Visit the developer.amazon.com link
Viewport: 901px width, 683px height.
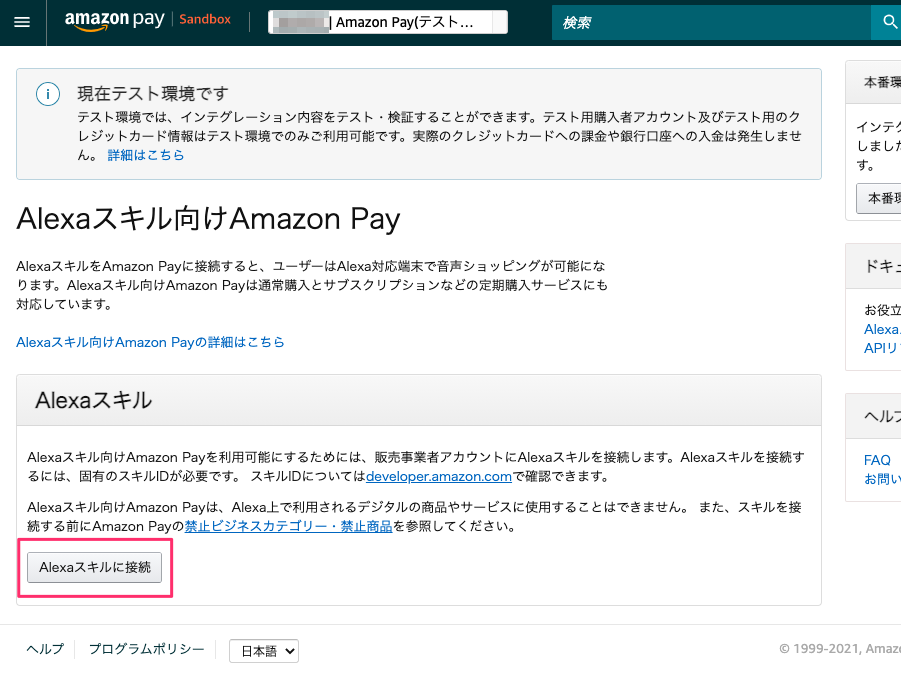point(438,477)
